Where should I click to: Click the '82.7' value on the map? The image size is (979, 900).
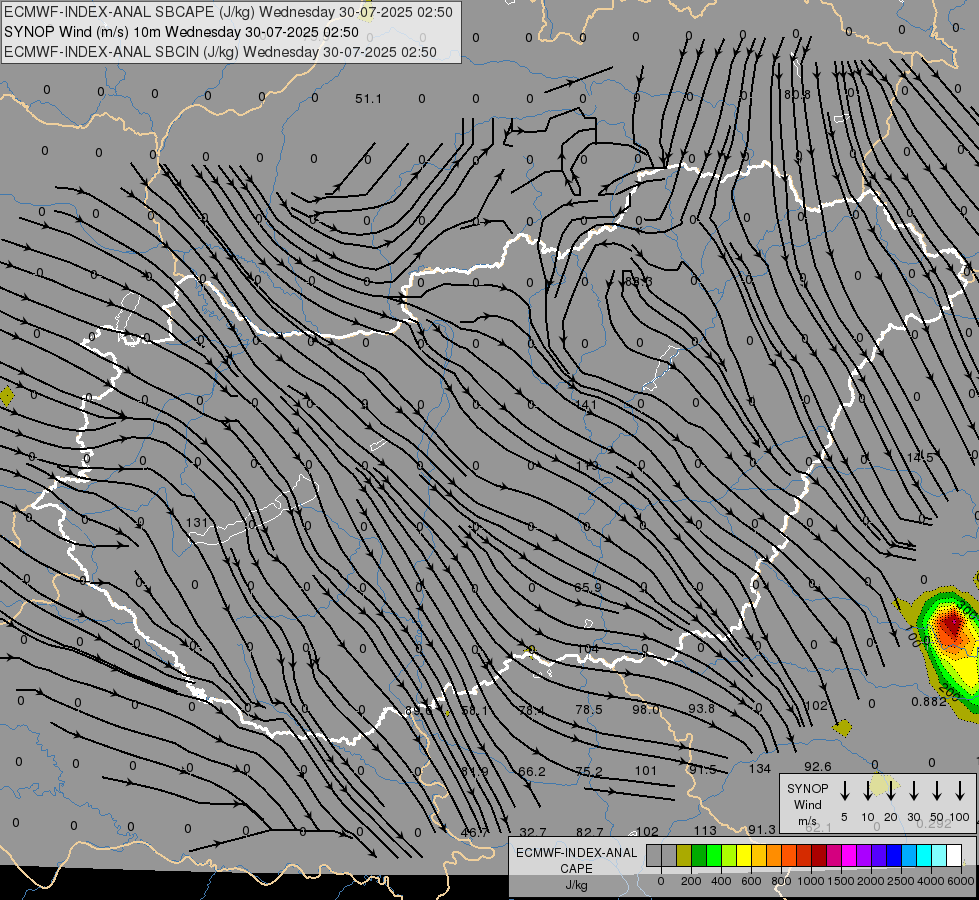pos(590,832)
